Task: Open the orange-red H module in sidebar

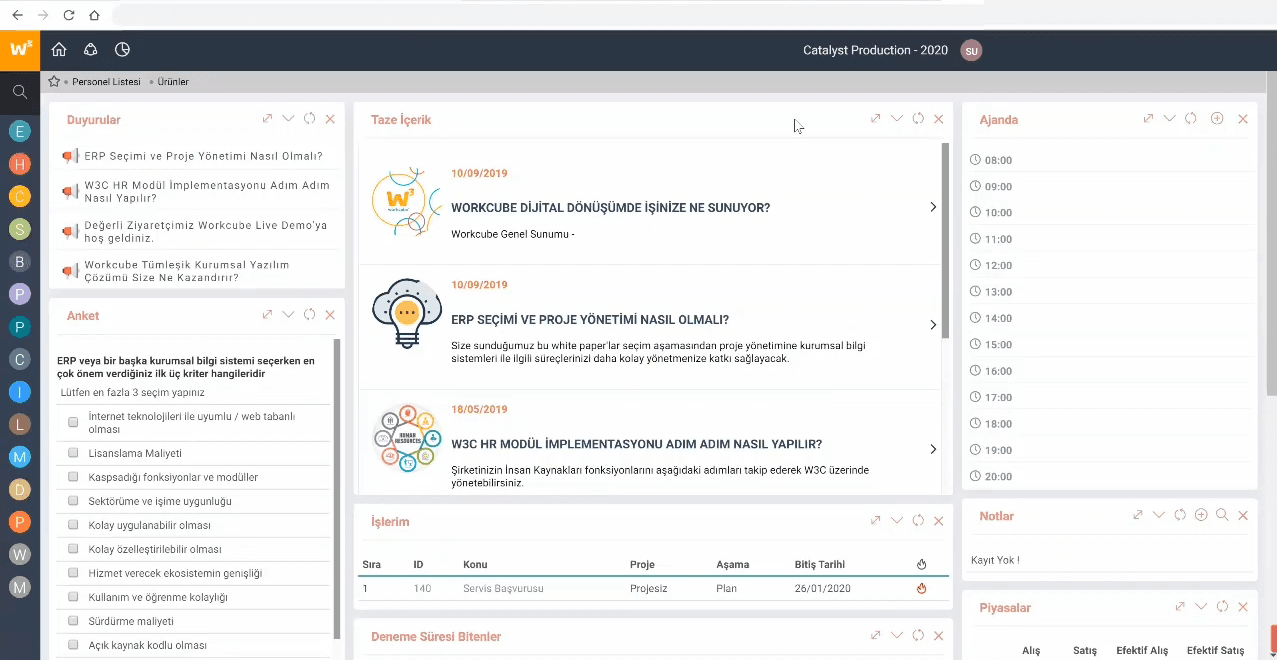Action: click(20, 163)
